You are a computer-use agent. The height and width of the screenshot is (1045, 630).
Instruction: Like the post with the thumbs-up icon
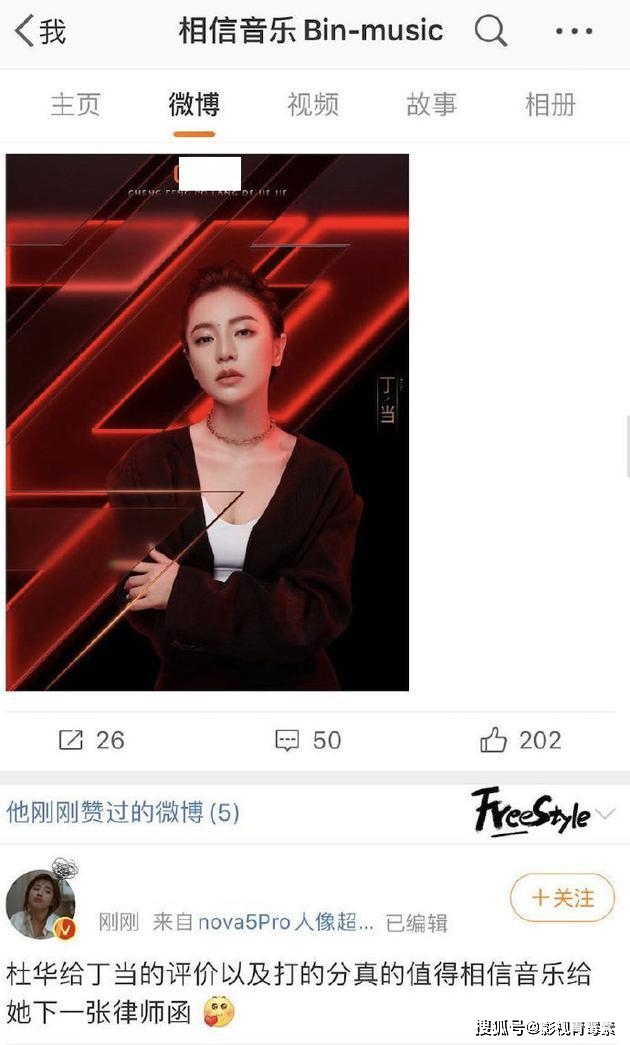pyautogui.click(x=493, y=740)
